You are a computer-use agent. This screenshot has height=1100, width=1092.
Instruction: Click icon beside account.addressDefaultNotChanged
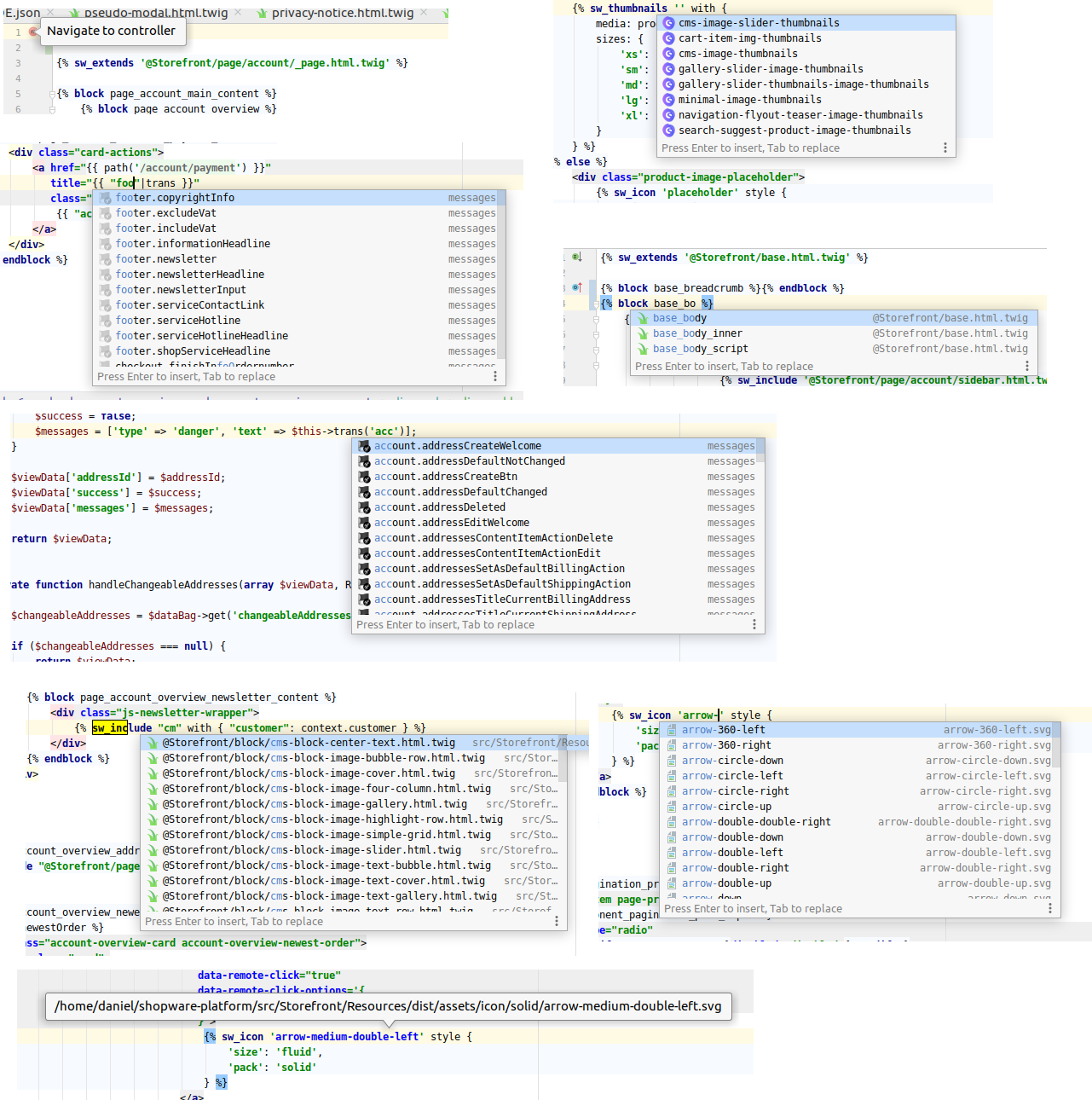click(365, 461)
